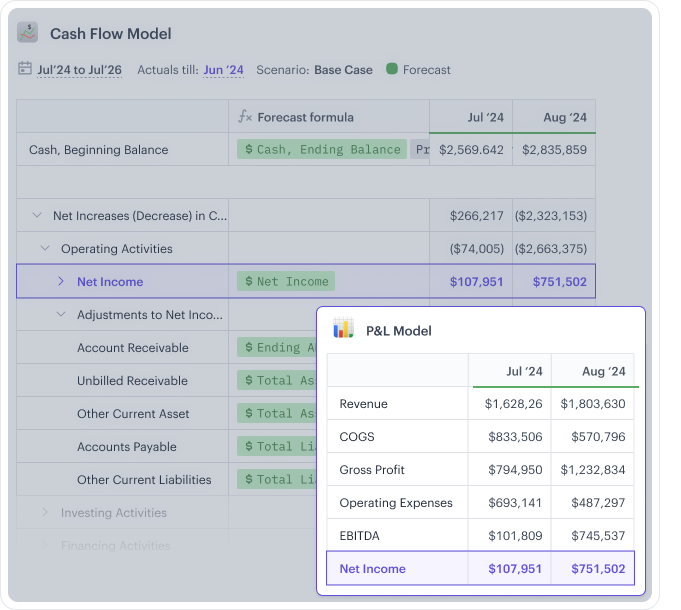Click the P&L Model panel title
The width and height of the screenshot is (681, 610).
tap(399, 331)
